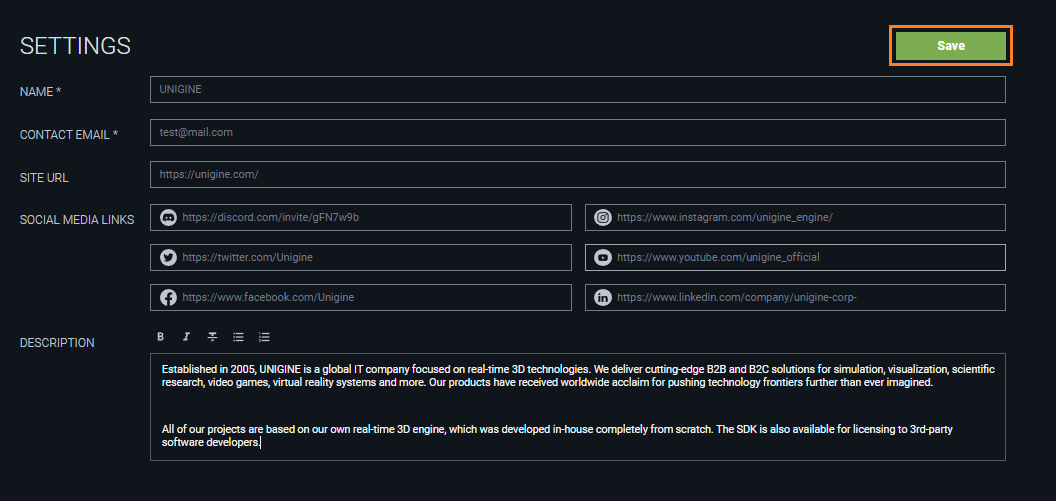Click into the Site URL field

pyautogui.click(x=578, y=174)
